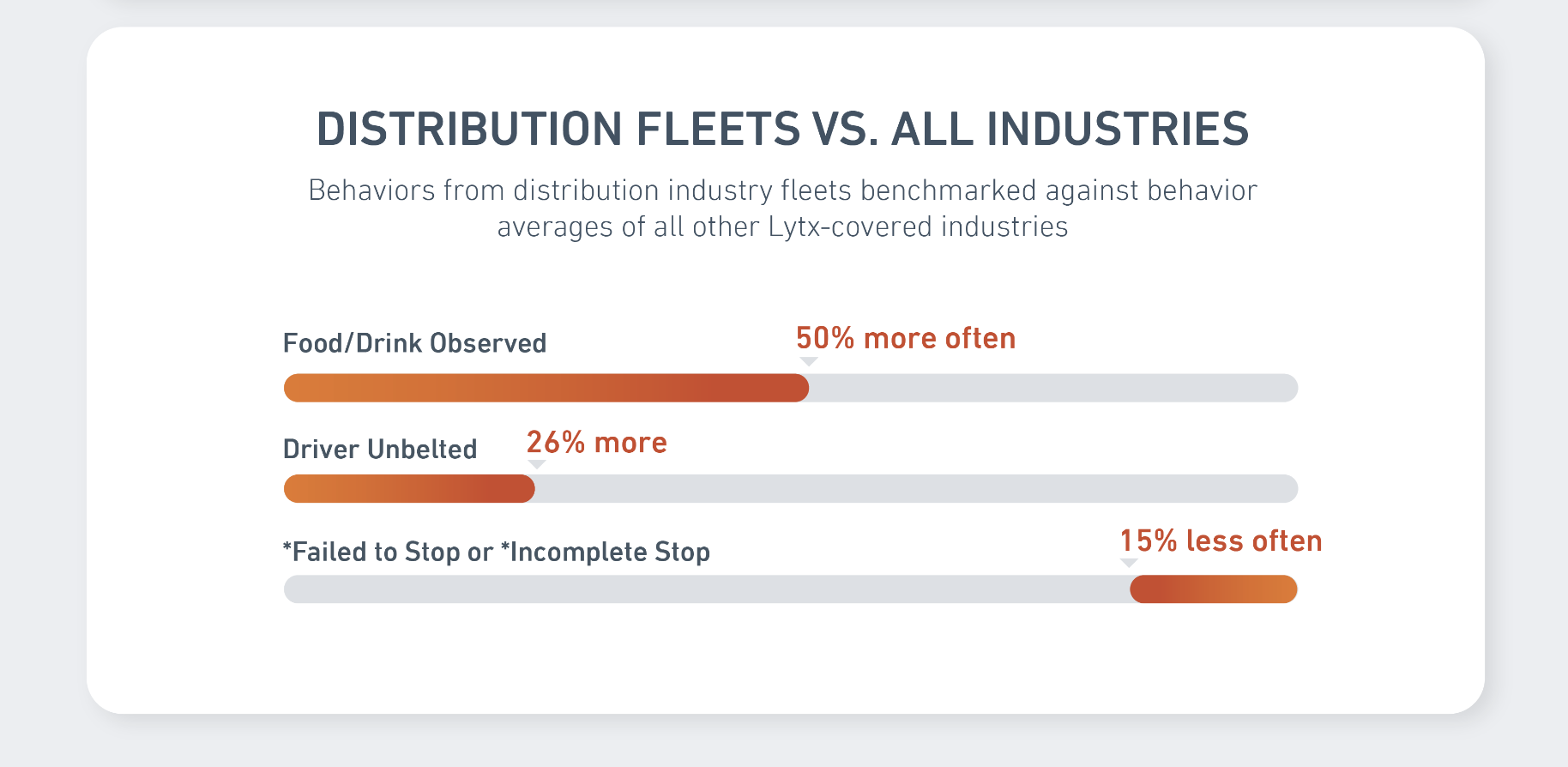Click the gray track of Food/Drink Observed bar
Image resolution: width=1568 pixels, height=767 pixels.
tap(1052, 388)
